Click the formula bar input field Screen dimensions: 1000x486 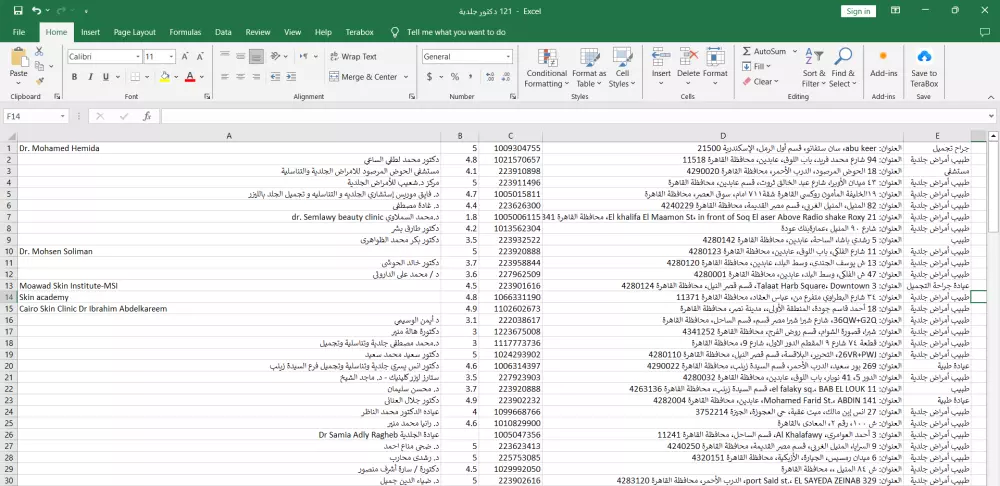coord(572,116)
